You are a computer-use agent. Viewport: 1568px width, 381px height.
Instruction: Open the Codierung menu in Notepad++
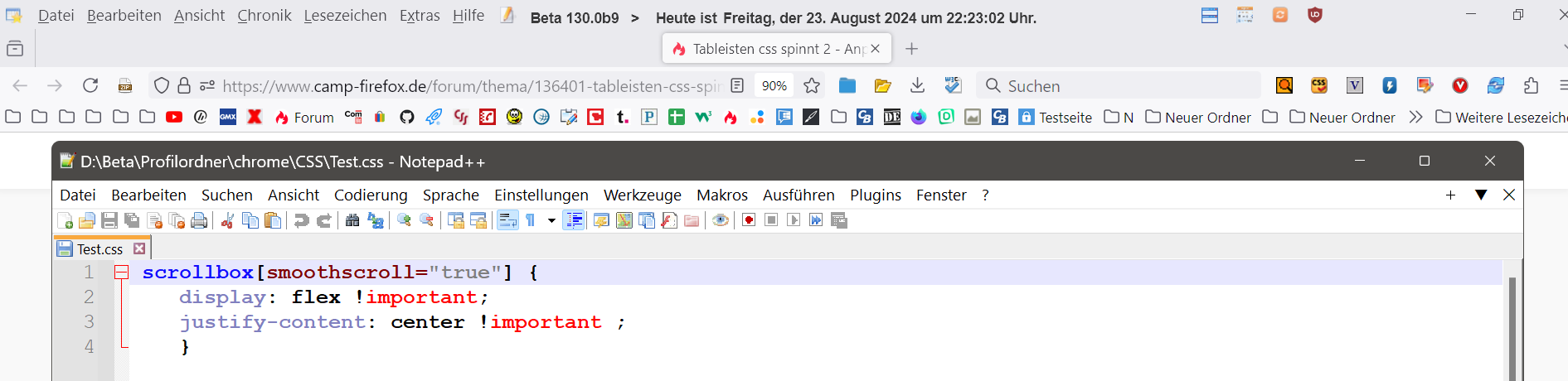point(371,195)
